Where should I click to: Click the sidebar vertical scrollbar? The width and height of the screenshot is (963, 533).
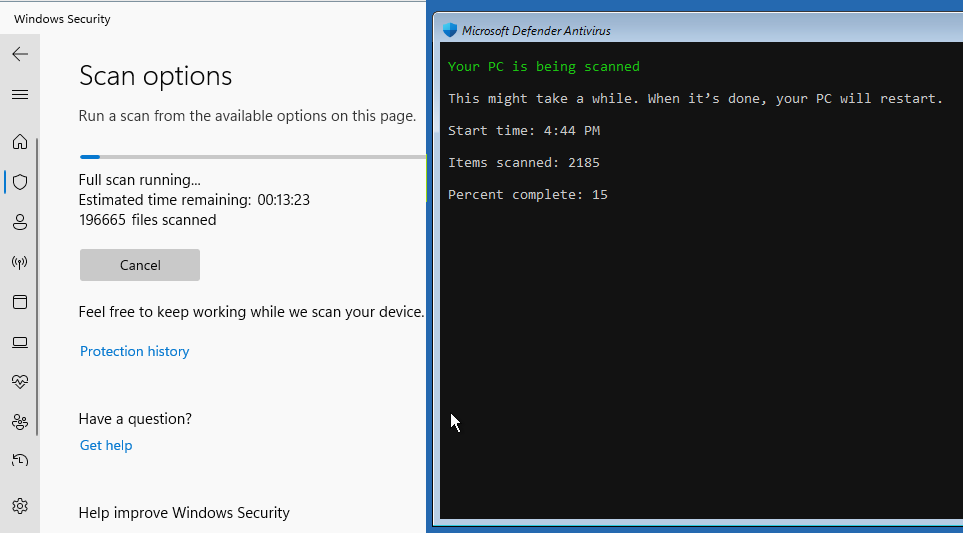click(x=37, y=287)
